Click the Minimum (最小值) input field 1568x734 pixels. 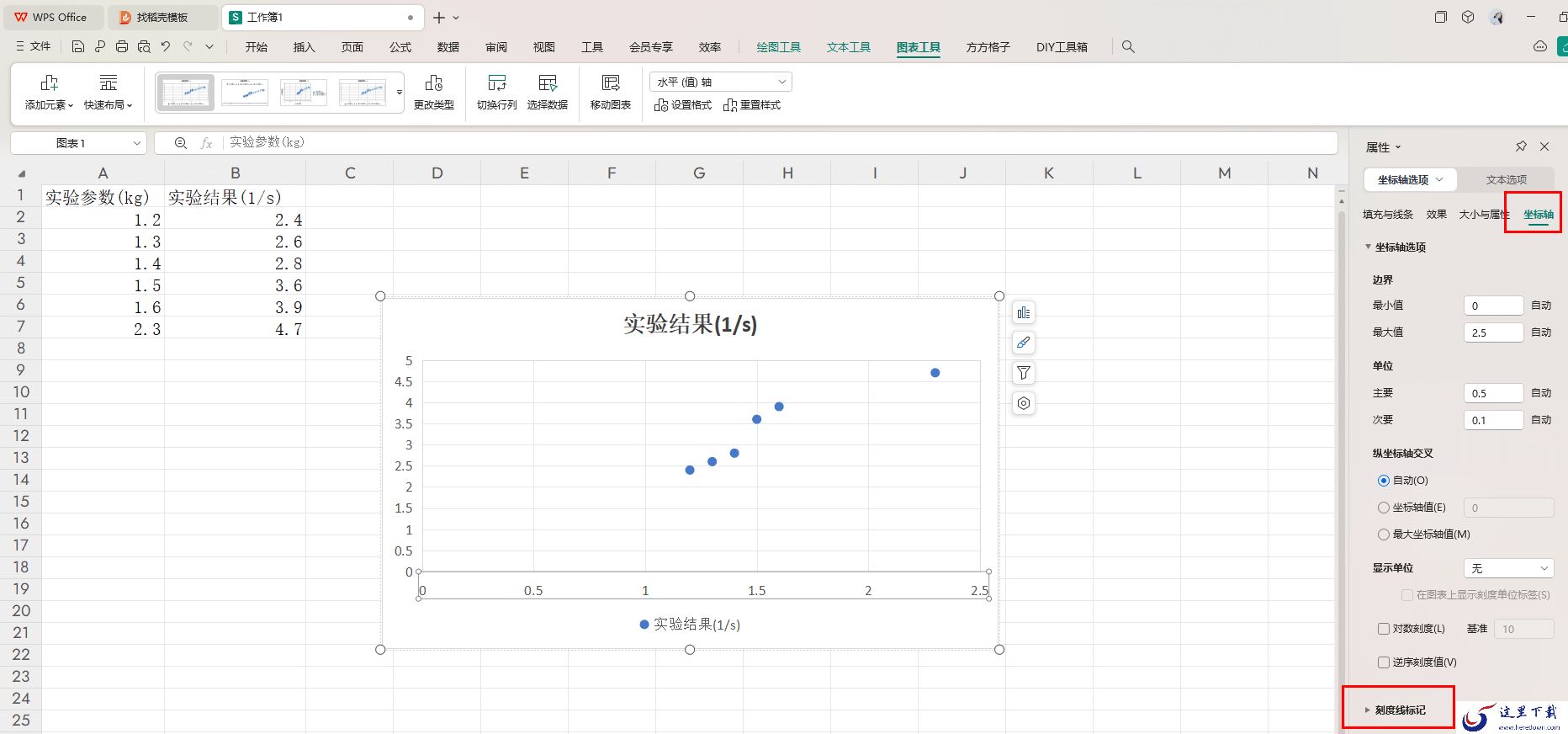[x=1494, y=306]
